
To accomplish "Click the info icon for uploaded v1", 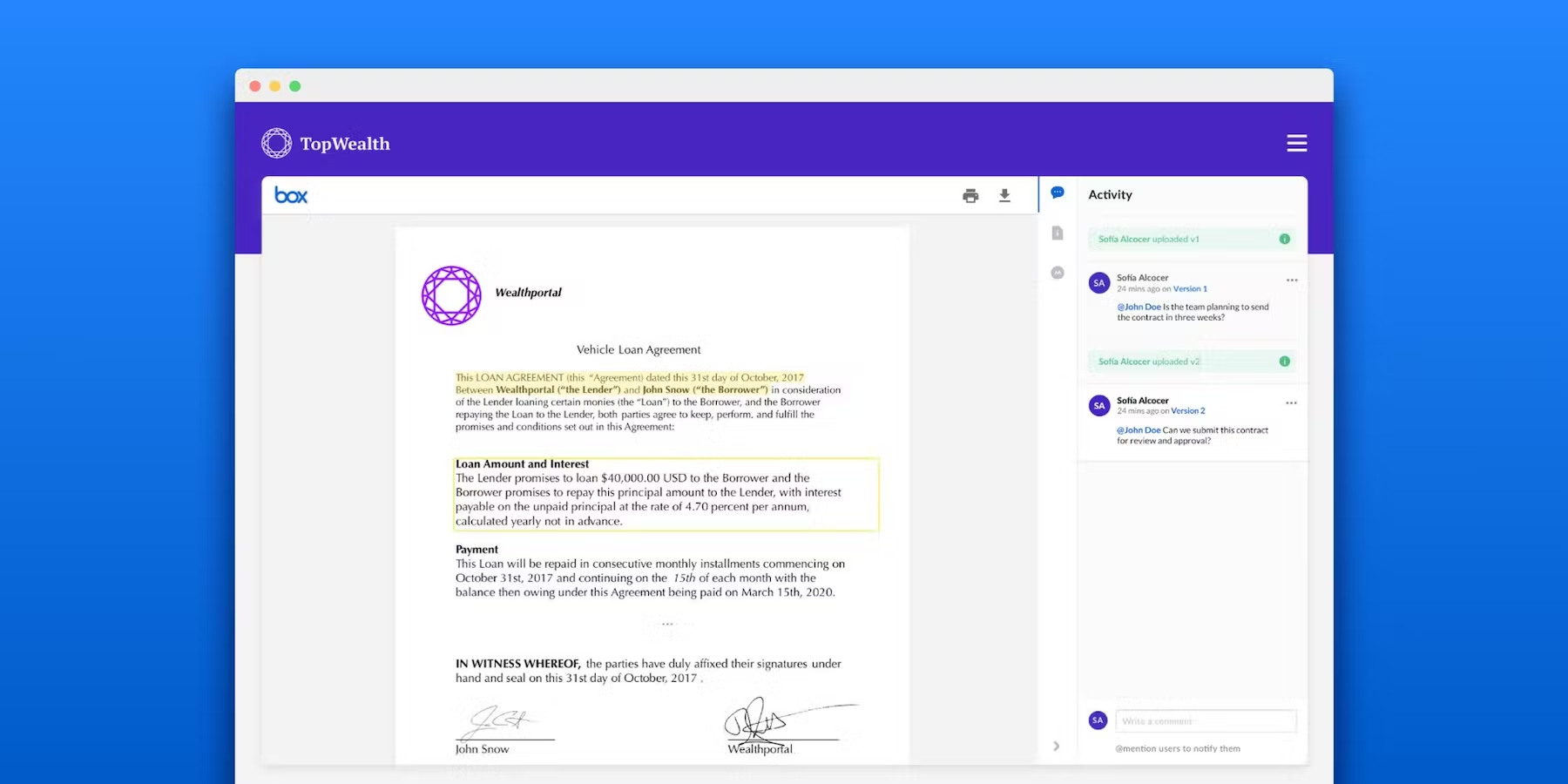I will point(1284,239).
